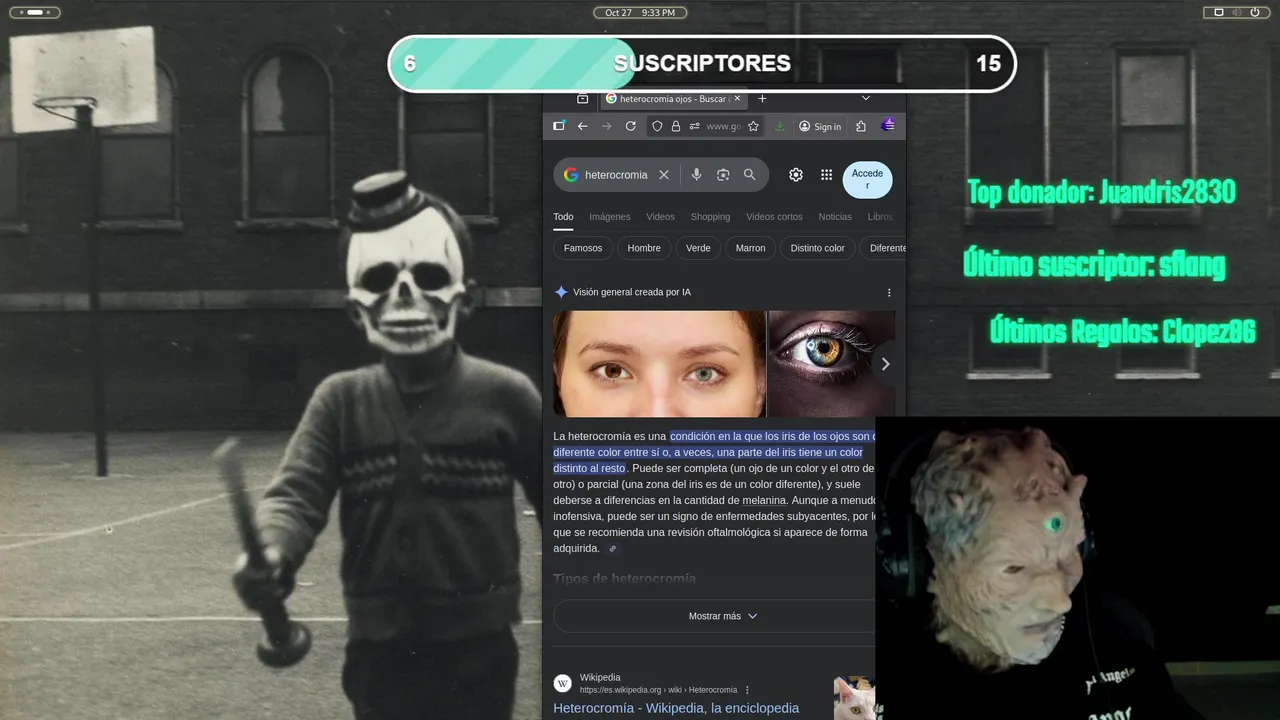Image resolution: width=1280 pixels, height=720 pixels.
Task: Open the close-up eye image
Action: [831, 364]
